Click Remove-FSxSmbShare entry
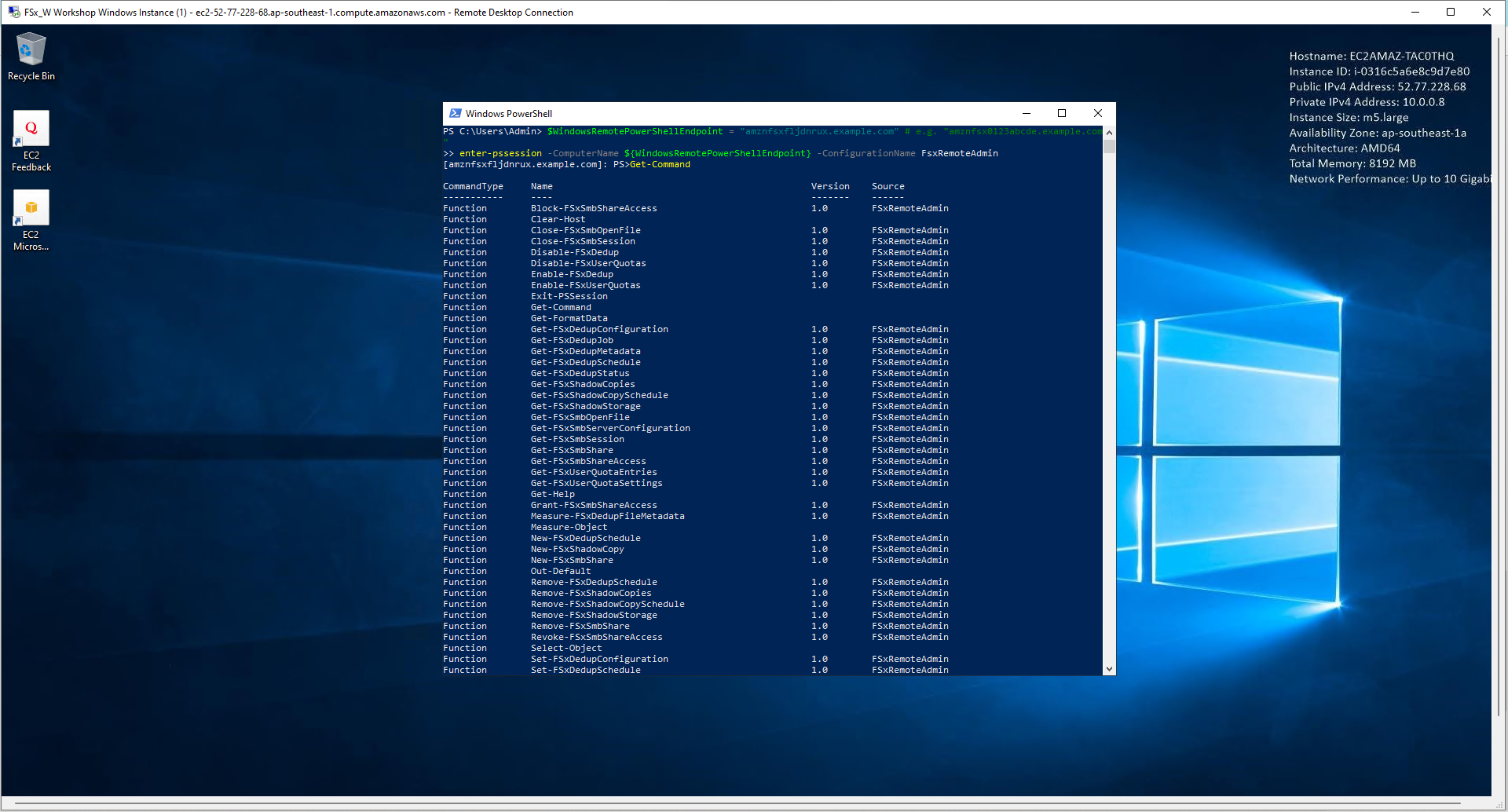 coord(580,626)
